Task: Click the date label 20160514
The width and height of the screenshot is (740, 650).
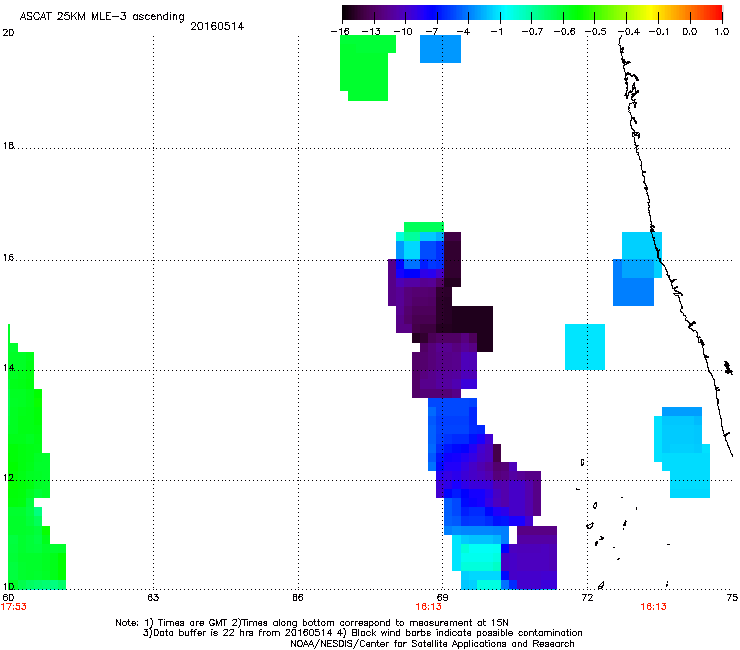Action: [x=217, y=26]
